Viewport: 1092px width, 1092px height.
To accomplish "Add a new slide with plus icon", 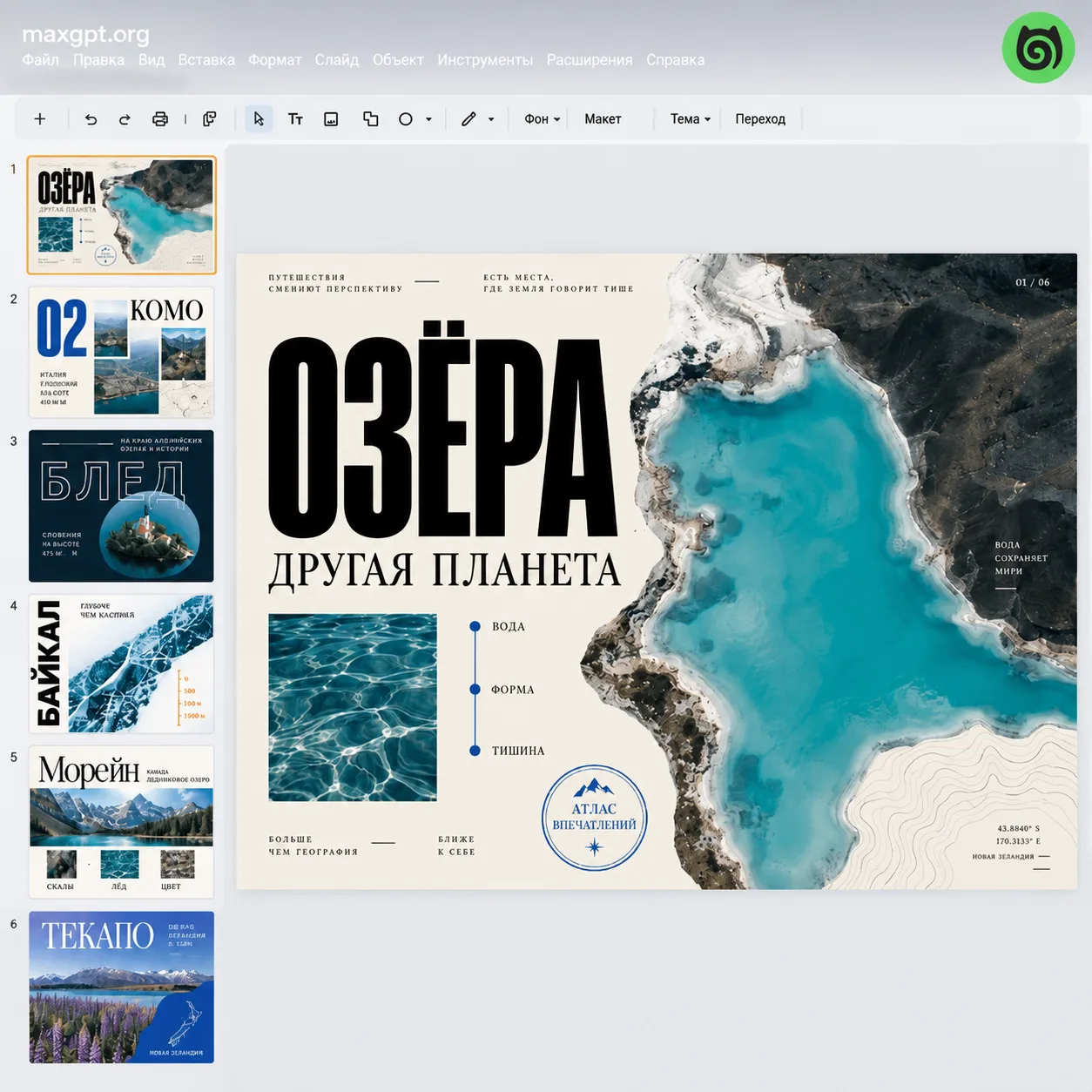I will 40,119.
